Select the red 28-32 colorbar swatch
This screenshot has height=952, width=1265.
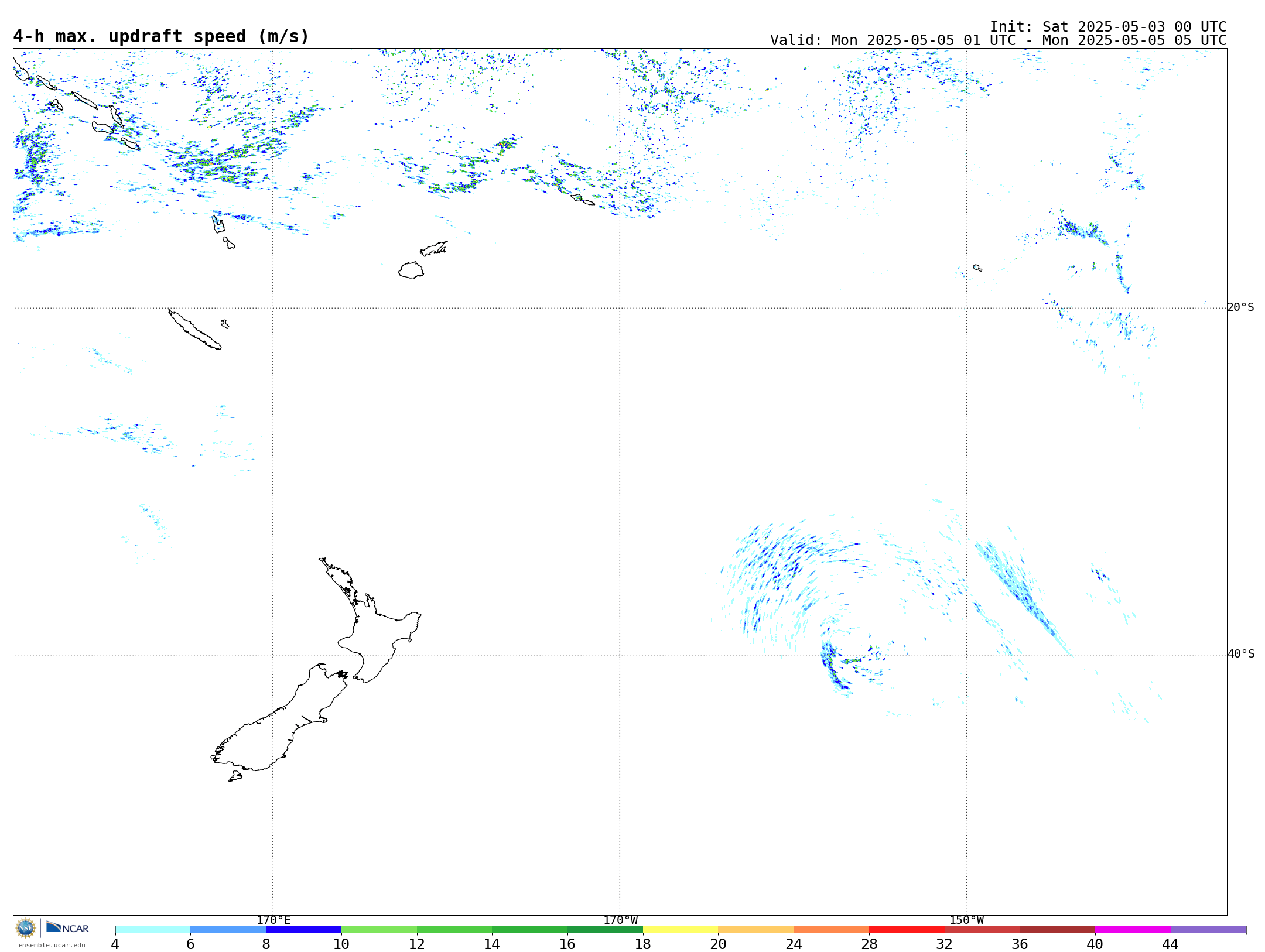(x=907, y=930)
